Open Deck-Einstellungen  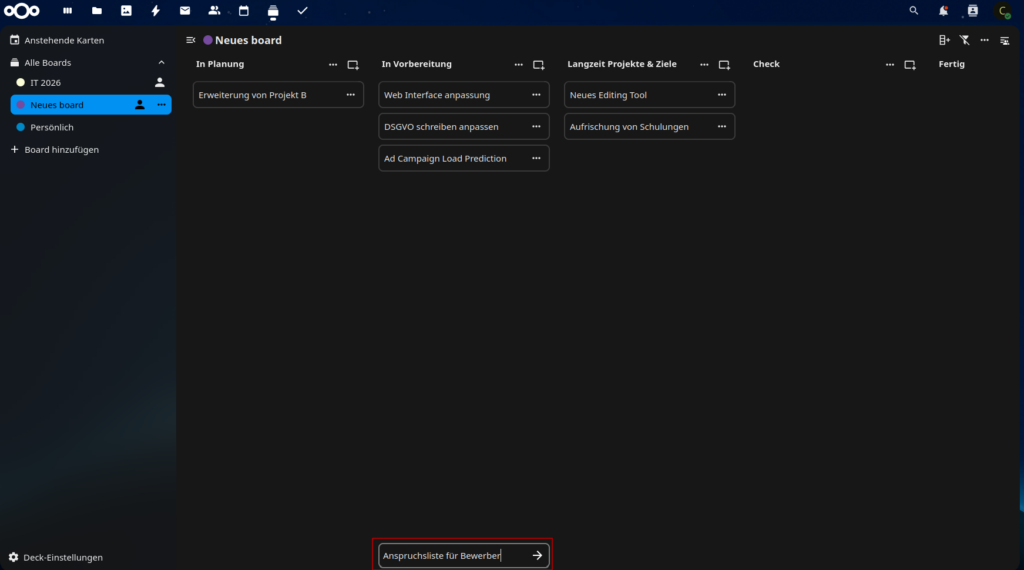63,557
